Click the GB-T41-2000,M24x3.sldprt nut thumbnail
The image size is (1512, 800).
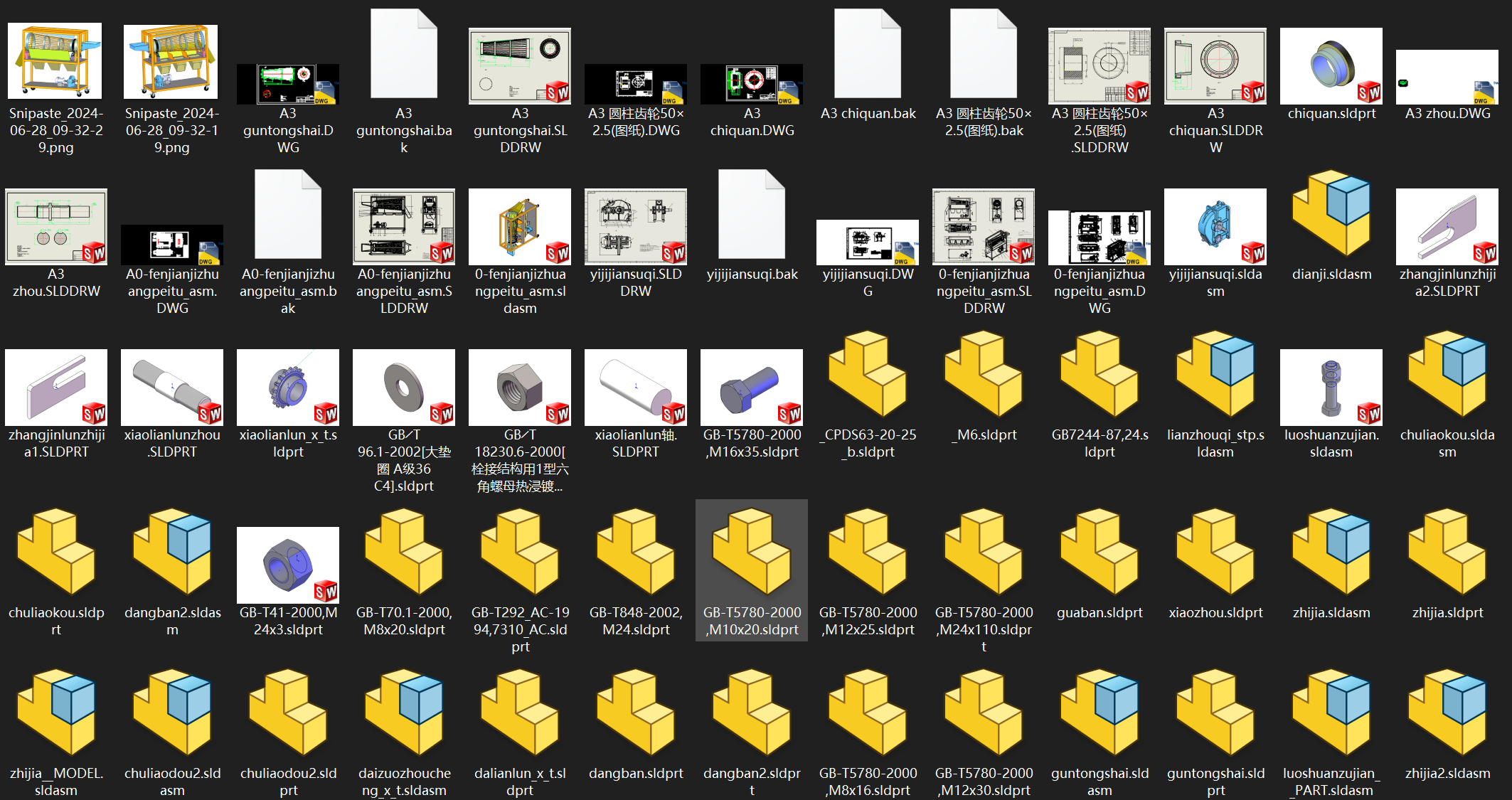[x=288, y=565]
